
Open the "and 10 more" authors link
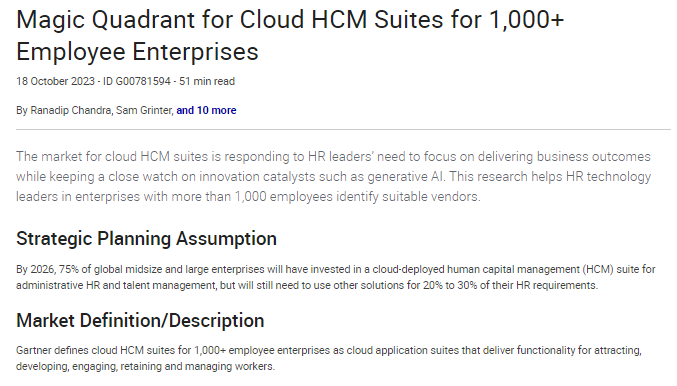pyautogui.click(x=206, y=111)
